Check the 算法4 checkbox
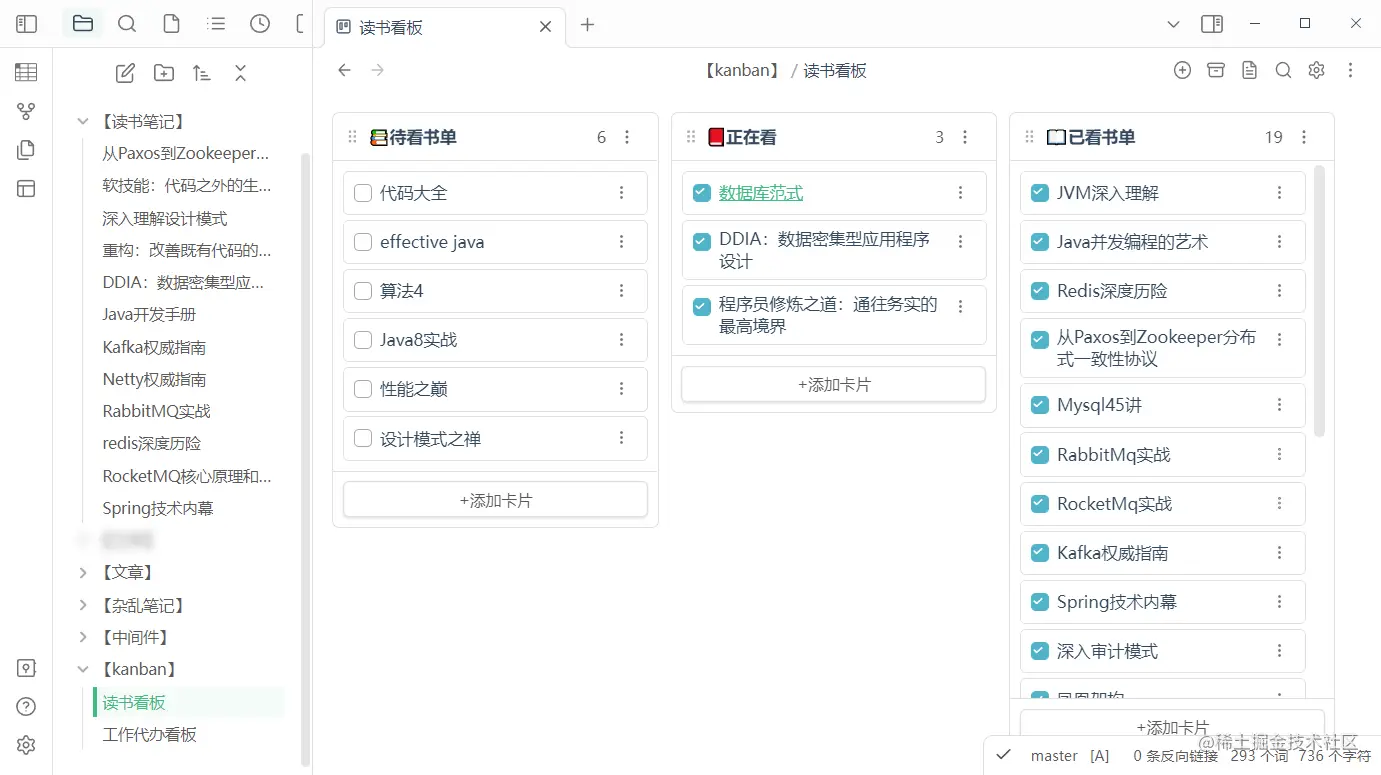 pyautogui.click(x=363, y=291)
